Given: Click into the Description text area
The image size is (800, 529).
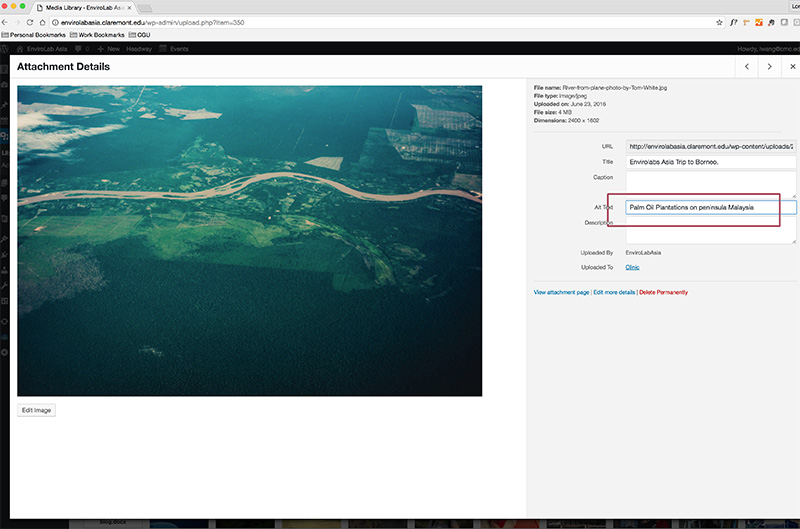Looking at the screenshot, I should pos(711,230).
